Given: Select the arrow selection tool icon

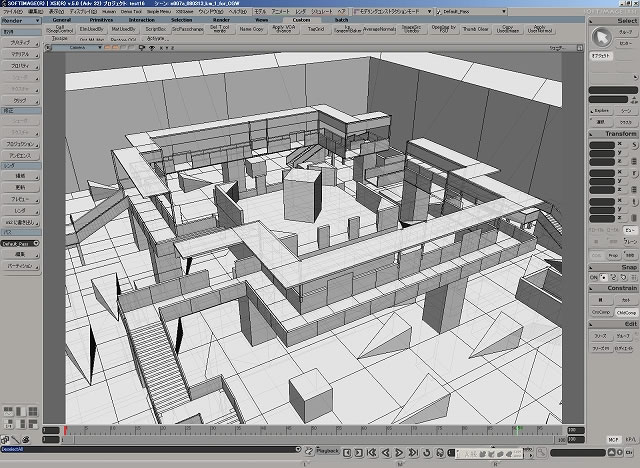Looking at the screenshot, I should 601,38.
